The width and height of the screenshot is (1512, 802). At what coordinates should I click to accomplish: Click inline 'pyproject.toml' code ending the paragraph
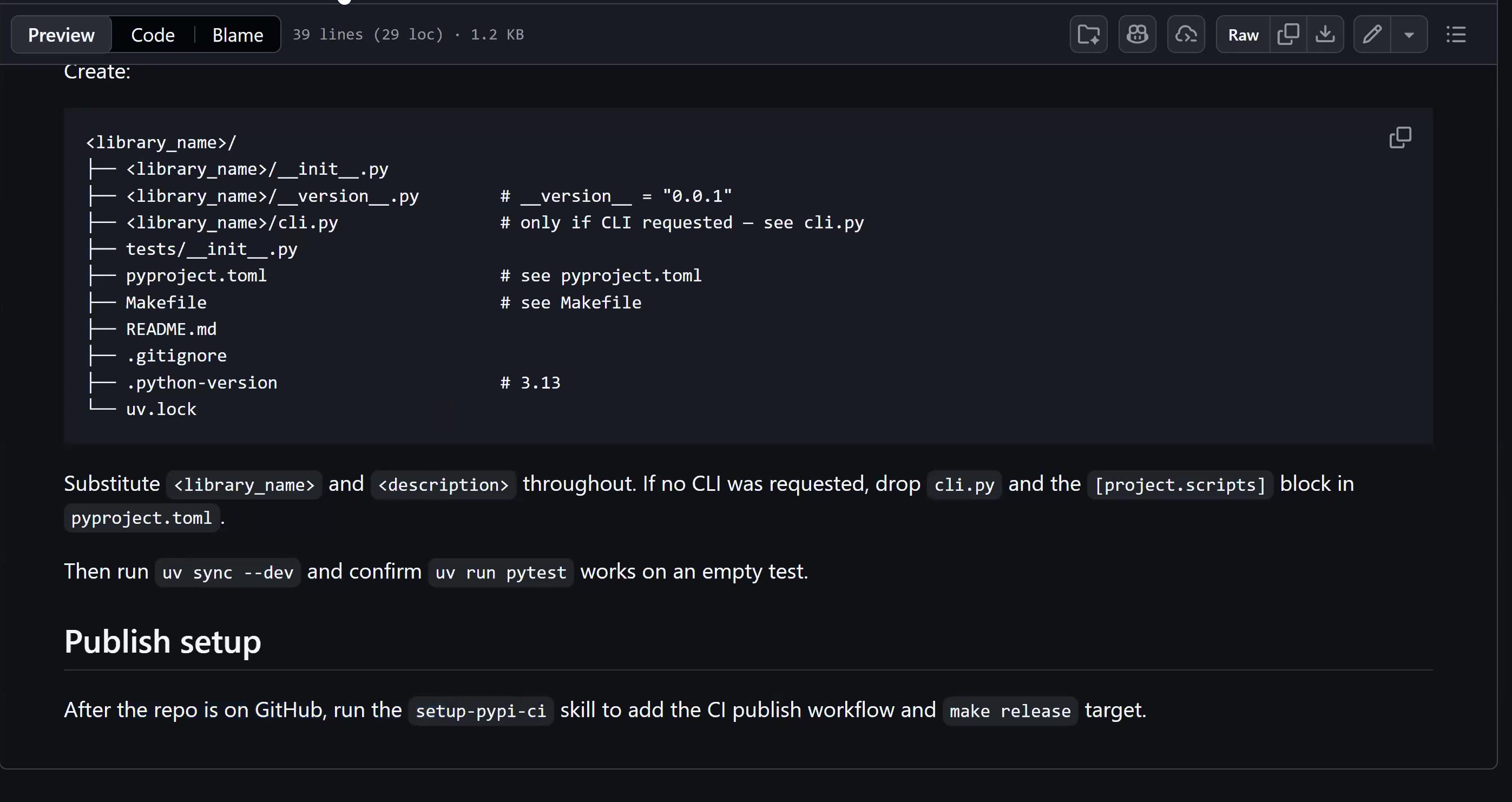pyautogui.click(x=141, y=518)
